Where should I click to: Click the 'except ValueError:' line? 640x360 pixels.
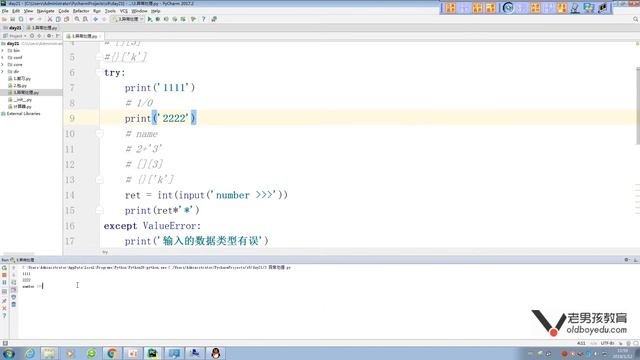[x=152, y=226]
